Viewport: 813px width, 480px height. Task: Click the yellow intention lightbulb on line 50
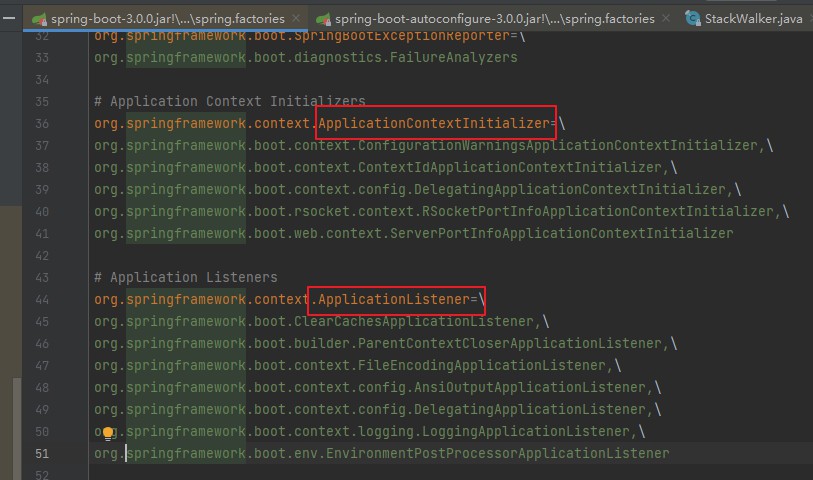108,433
